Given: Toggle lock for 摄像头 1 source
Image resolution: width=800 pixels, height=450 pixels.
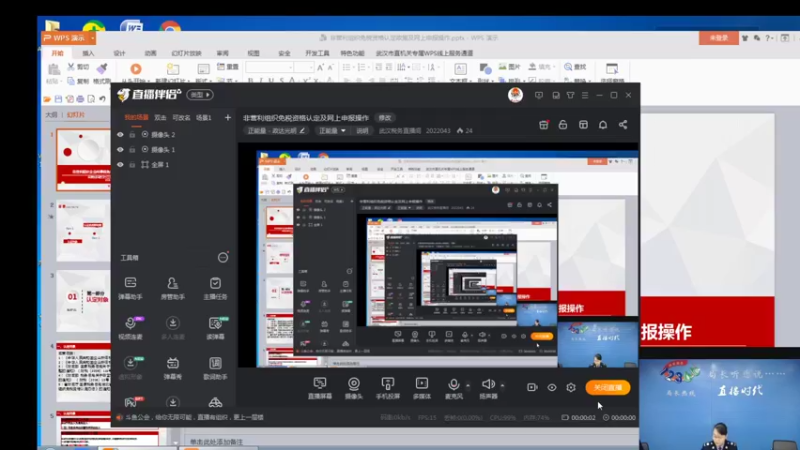Looking at the screenshot, I should point(132,149).
